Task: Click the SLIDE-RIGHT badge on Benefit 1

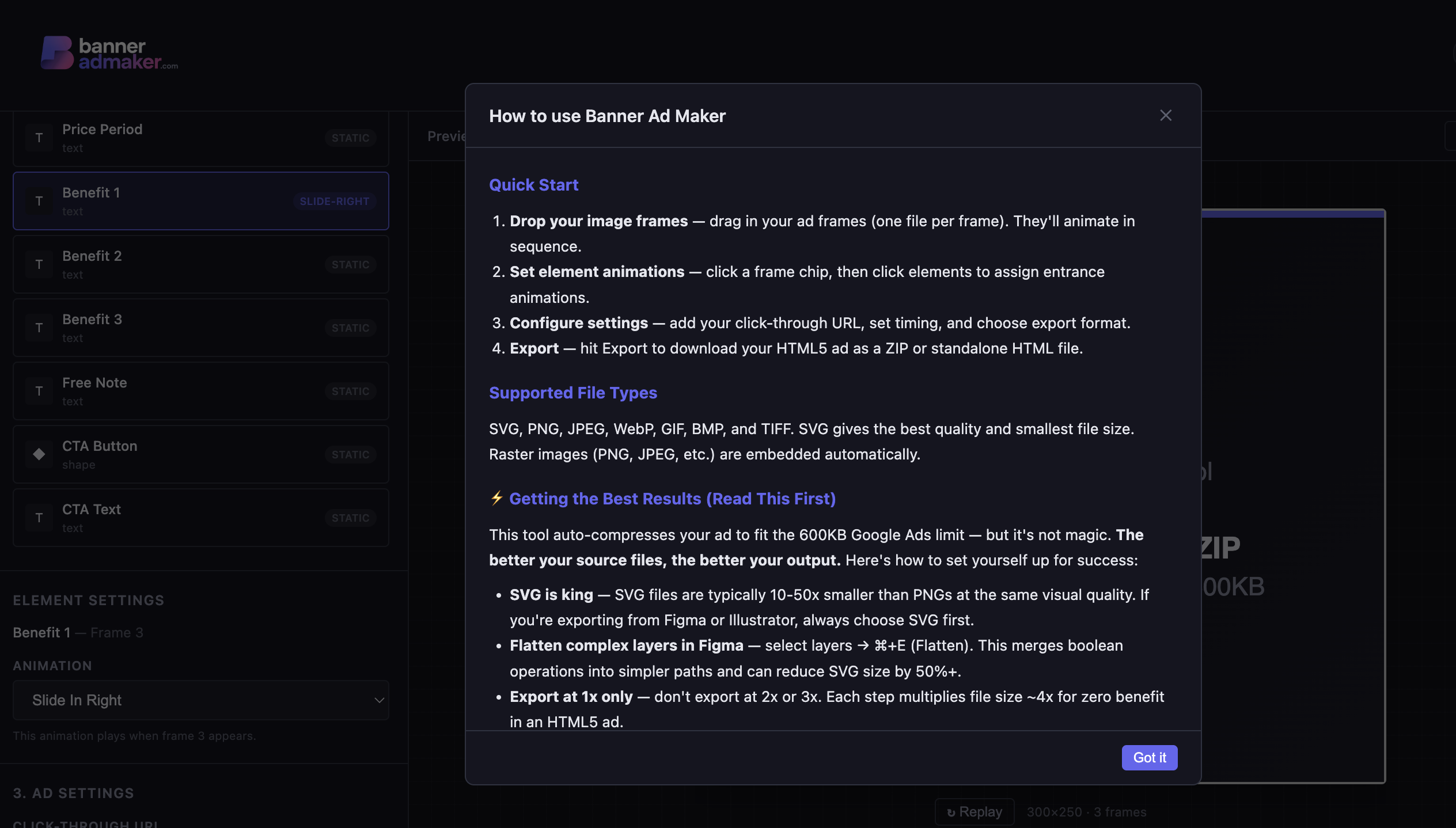Action: point(335,201)
